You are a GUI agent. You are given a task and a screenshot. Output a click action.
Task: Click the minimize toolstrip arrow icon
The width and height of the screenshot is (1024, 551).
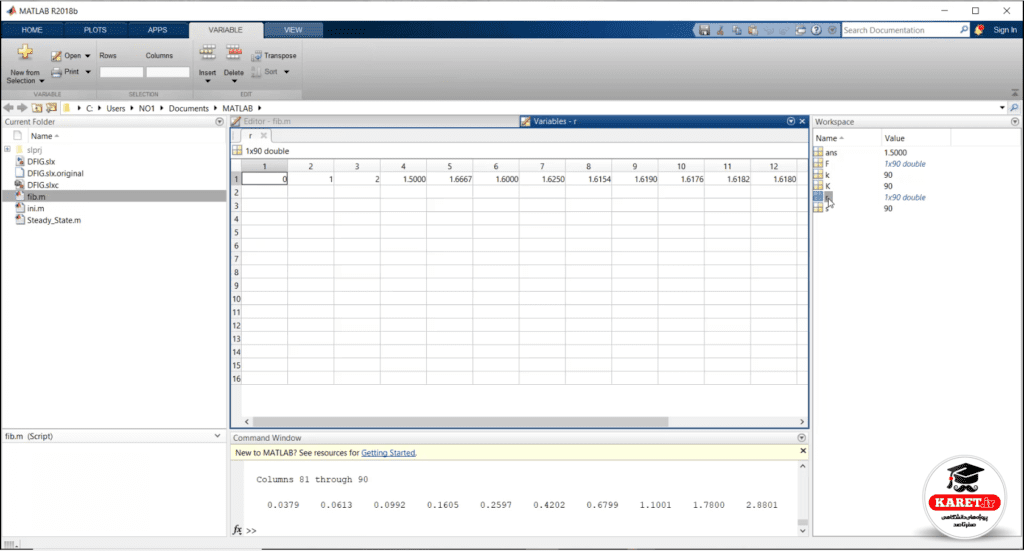point(1015,93)
